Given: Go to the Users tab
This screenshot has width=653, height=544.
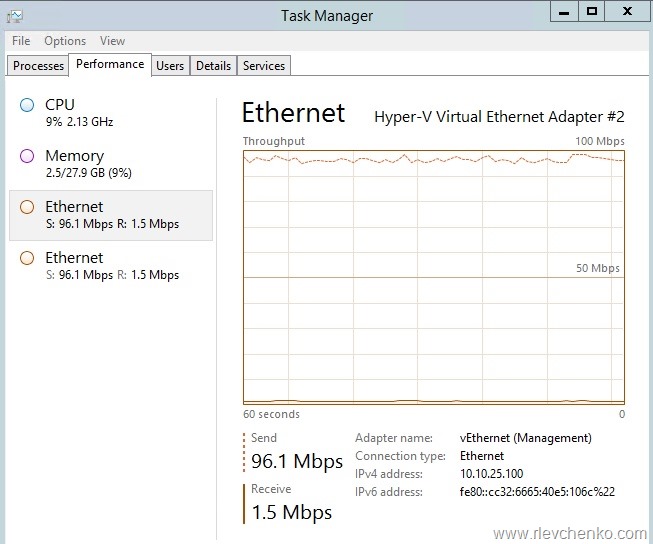Looking at the screenshot, I should point(170,66).
